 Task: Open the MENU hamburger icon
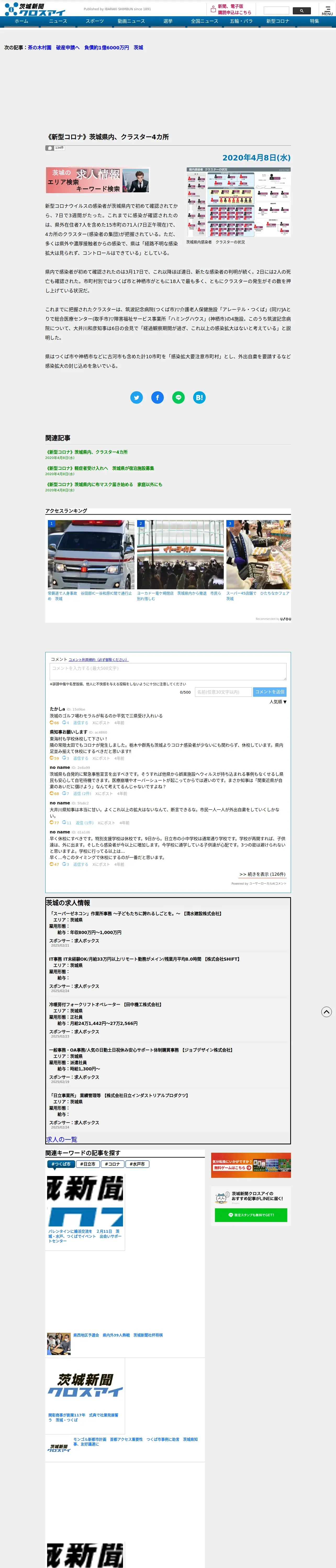click(x=327, y=10)
